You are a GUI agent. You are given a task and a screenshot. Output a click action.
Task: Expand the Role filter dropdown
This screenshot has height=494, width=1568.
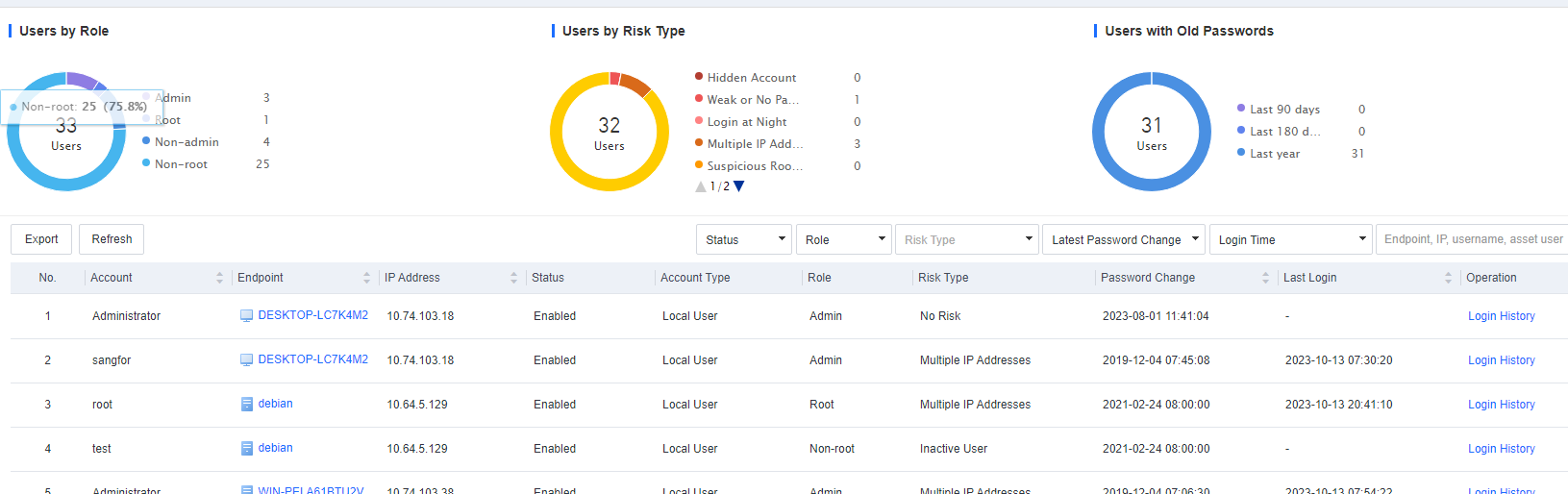click(843, 239)
